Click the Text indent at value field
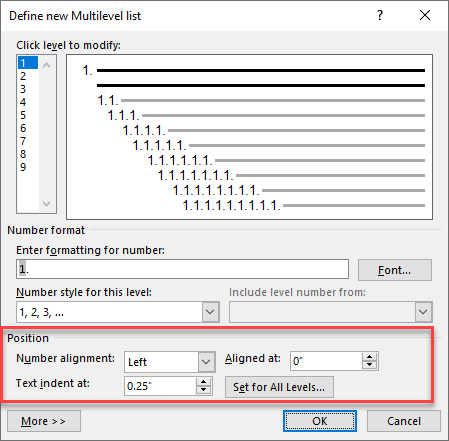 coord(160,386)
